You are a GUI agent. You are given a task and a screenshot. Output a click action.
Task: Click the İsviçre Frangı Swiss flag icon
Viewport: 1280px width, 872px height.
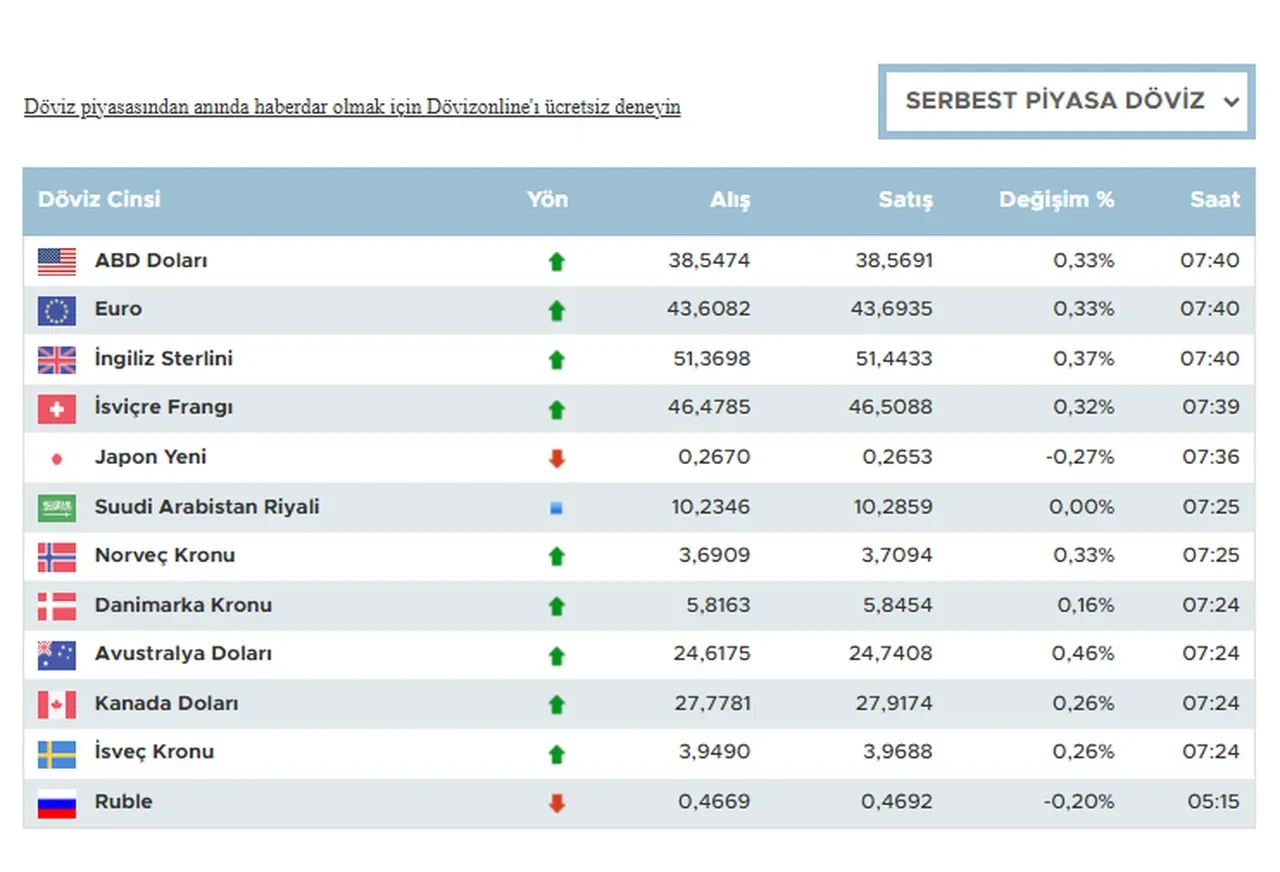57,409
